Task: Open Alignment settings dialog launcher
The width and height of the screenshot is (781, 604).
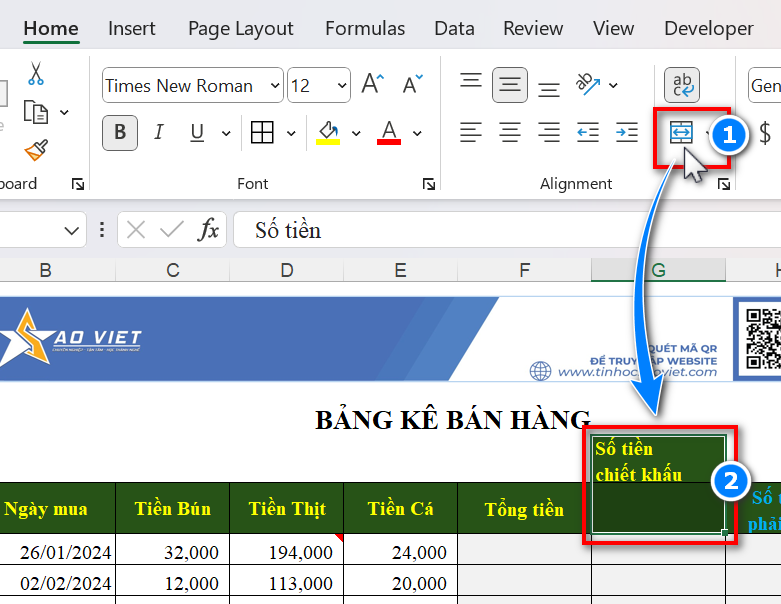Action: 725,184
